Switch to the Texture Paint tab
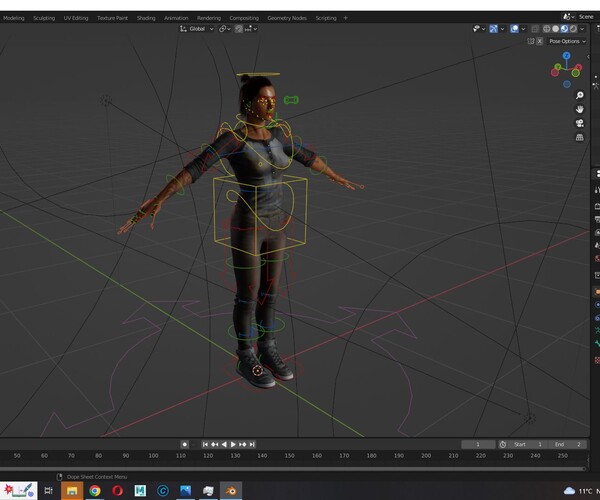 click(112, 18)
